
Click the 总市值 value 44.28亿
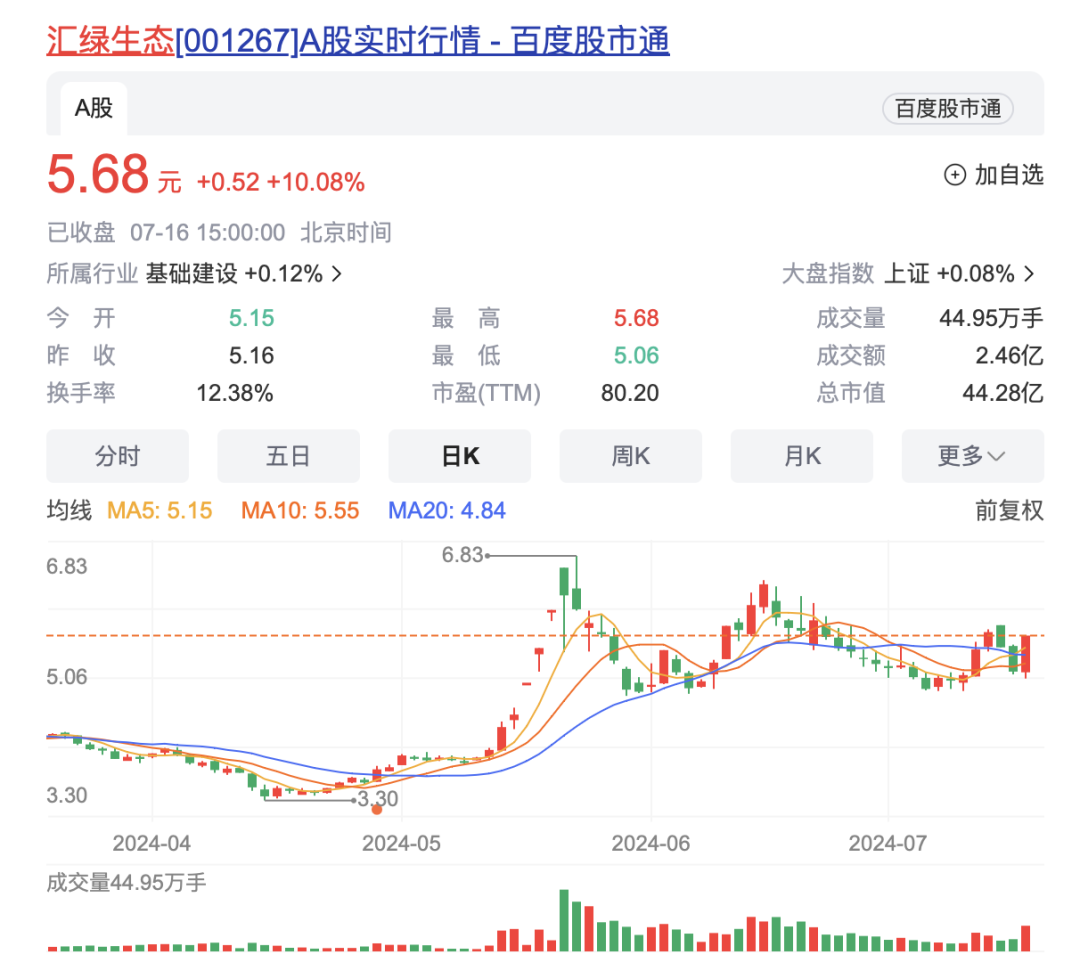pyautogui.click(x=1003, y=393)
